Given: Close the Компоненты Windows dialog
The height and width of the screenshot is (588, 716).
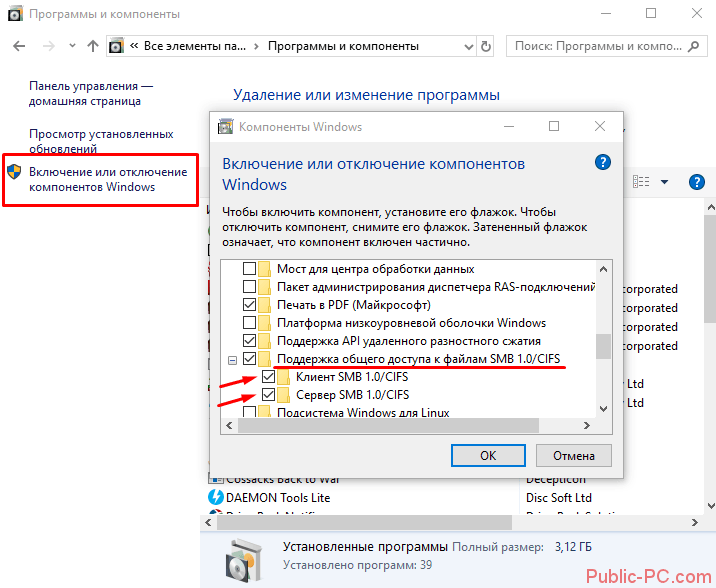Looking at the screenshot, I should tap(600, 126).
